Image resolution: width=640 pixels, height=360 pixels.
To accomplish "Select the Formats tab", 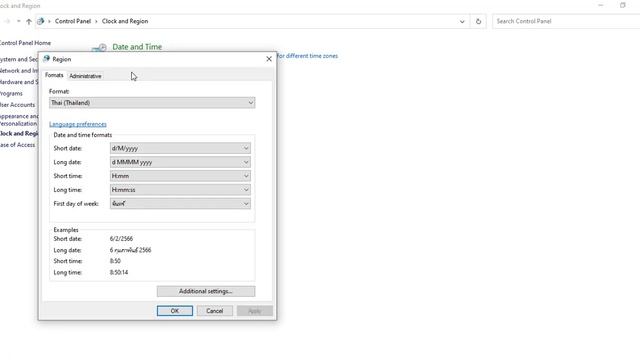I will click(x=54, y=75).
